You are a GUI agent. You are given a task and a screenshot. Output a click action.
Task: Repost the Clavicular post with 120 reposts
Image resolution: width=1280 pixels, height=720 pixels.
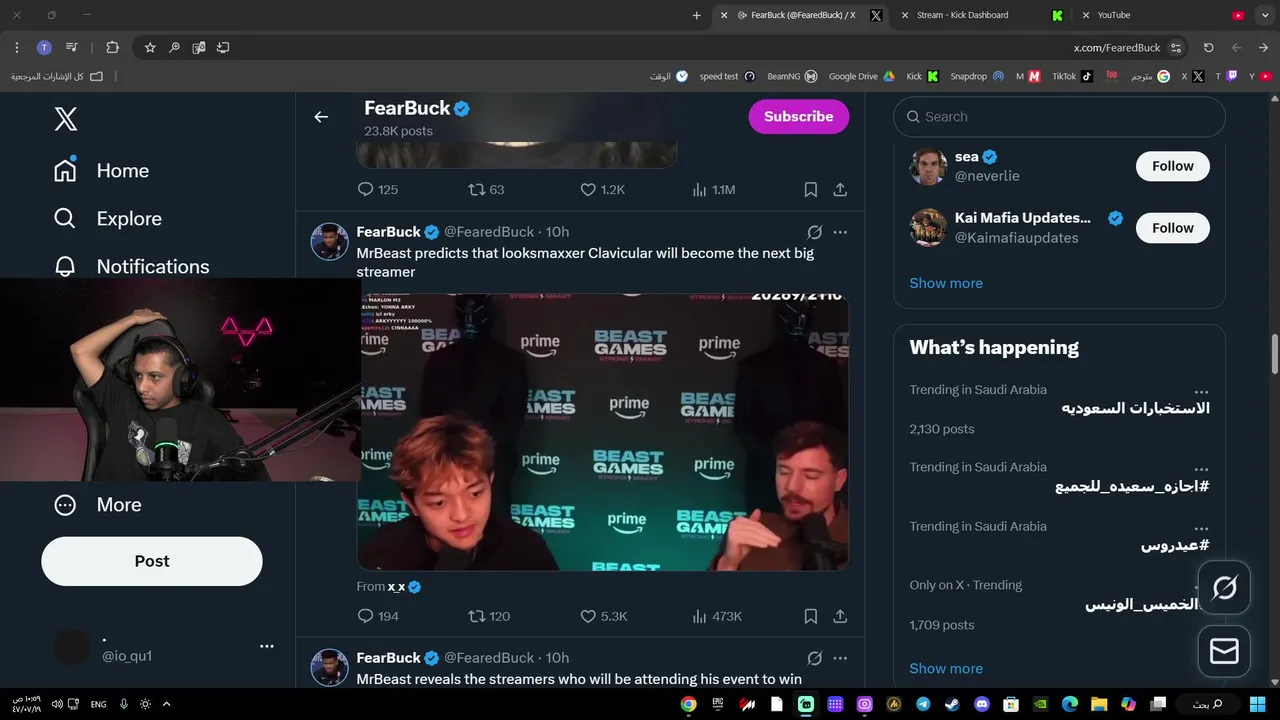[489, 616]
